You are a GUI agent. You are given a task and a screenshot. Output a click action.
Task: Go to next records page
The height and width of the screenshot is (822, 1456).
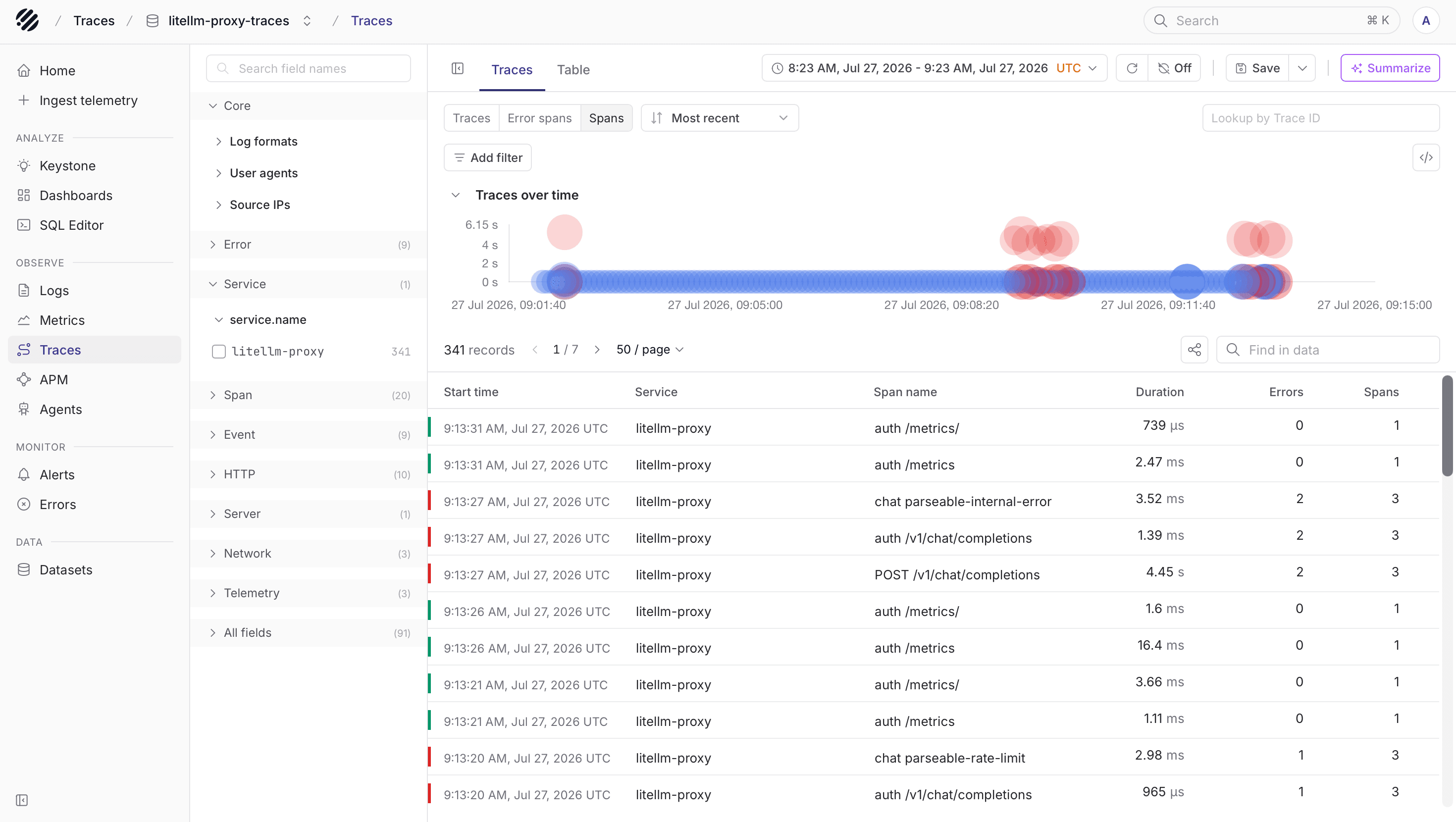click(x=597, y=350)
